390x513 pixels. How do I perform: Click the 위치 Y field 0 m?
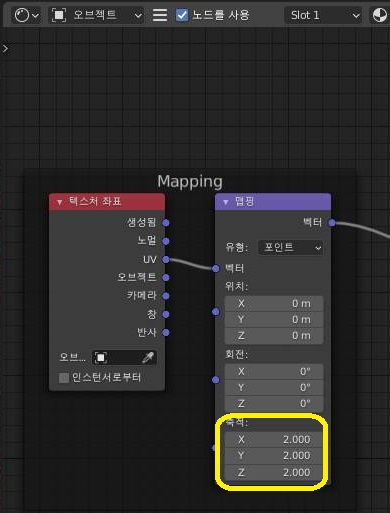274,320
